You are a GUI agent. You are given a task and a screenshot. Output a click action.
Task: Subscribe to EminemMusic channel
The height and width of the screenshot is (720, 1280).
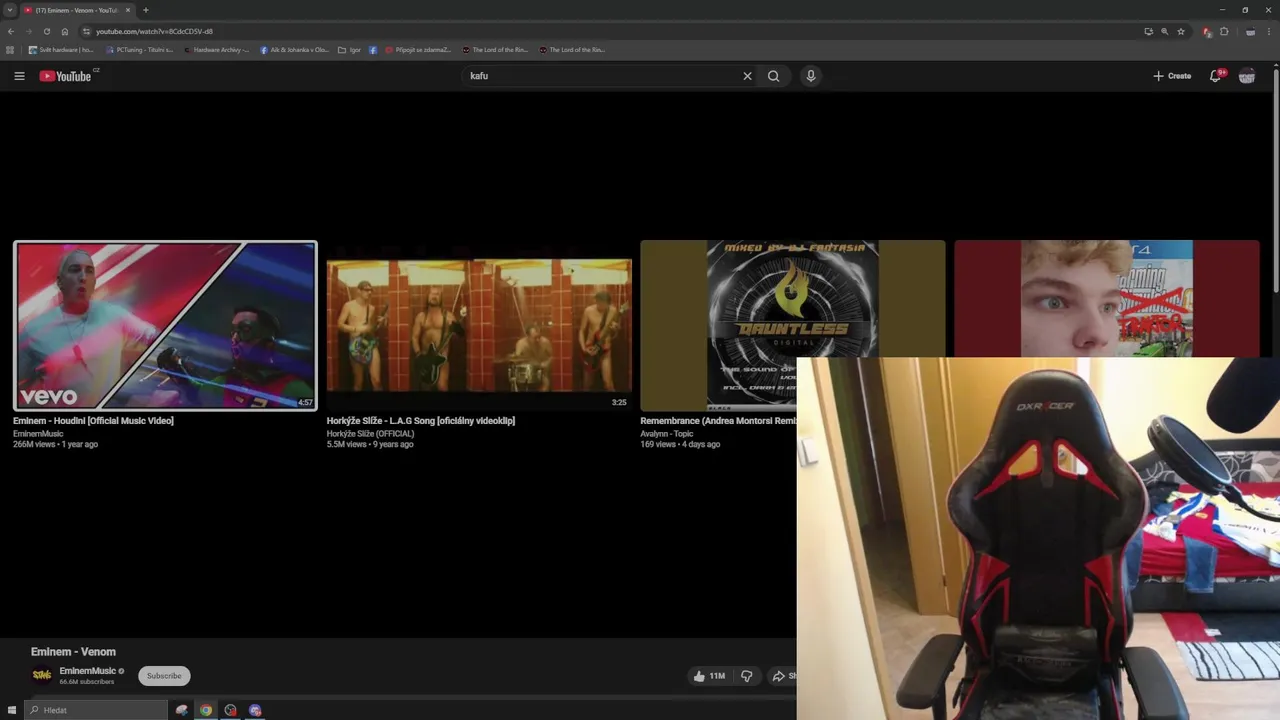(x=164, y=676)
